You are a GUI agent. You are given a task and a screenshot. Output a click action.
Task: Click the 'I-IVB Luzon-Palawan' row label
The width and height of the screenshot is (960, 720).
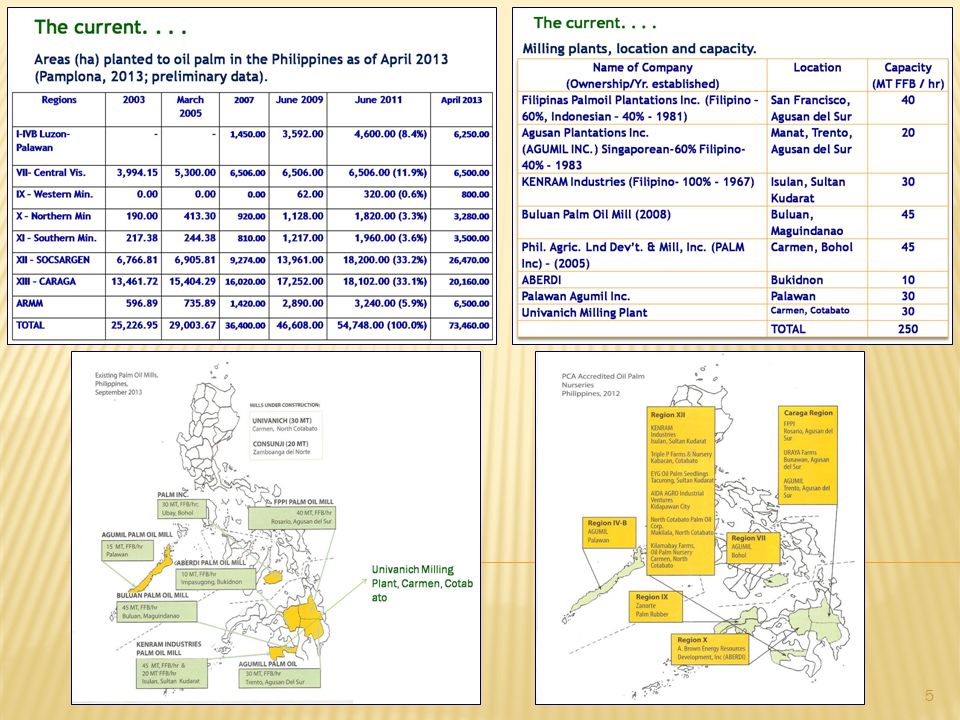point(43,141)
